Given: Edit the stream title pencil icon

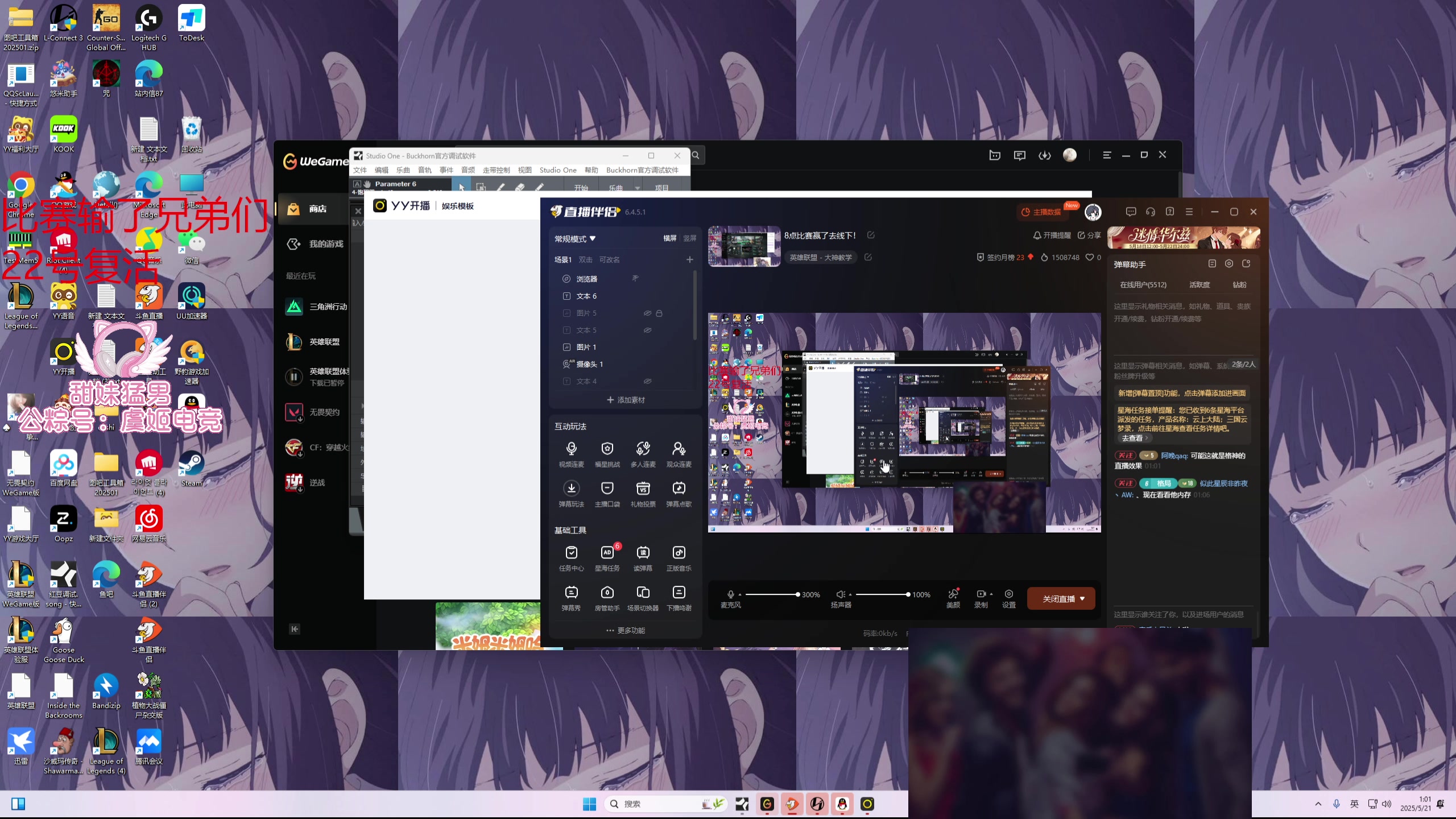Looking at the screenshot, I should 871,235.
